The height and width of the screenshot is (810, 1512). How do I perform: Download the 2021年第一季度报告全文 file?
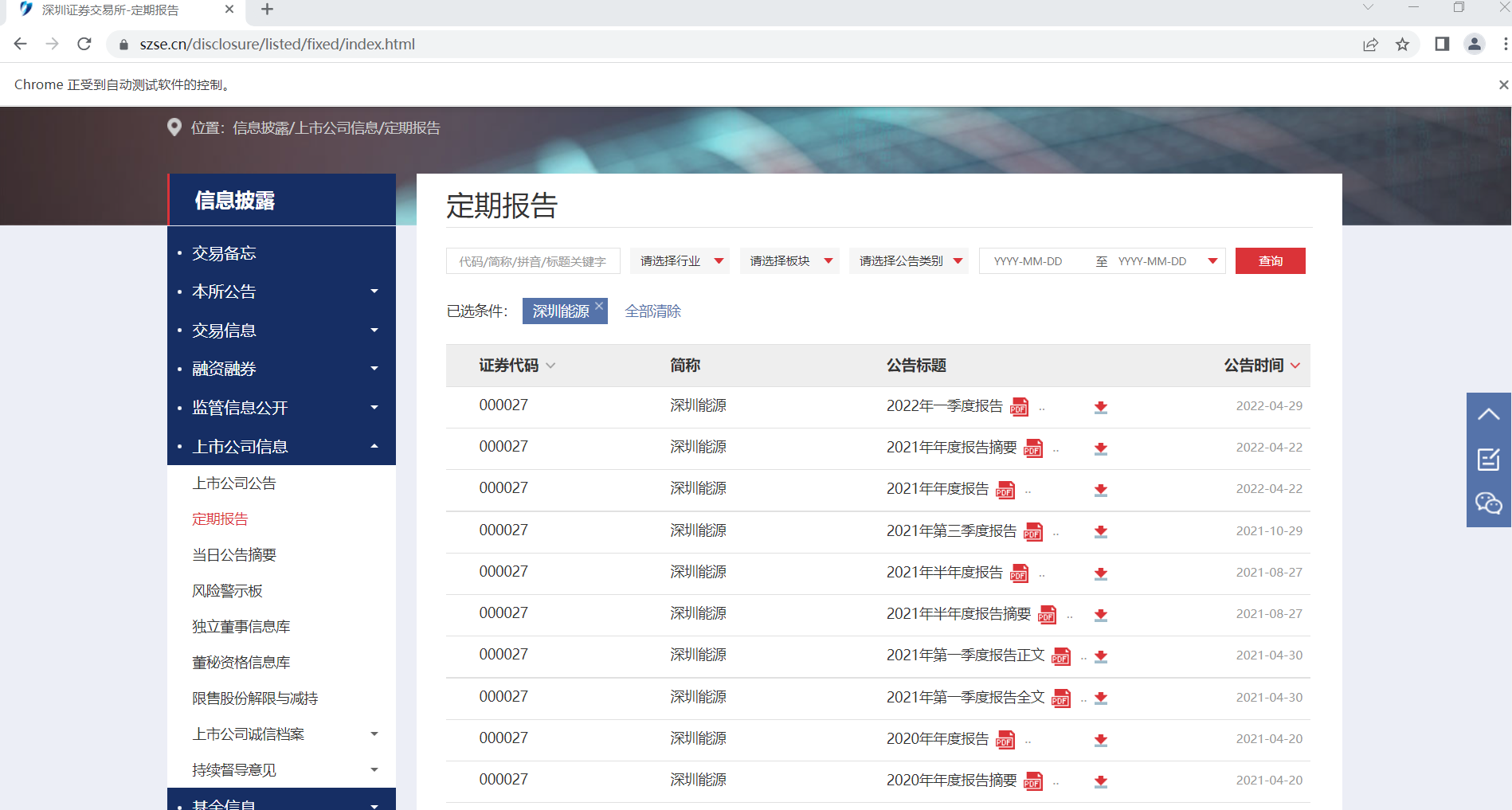pos(1101,698)
